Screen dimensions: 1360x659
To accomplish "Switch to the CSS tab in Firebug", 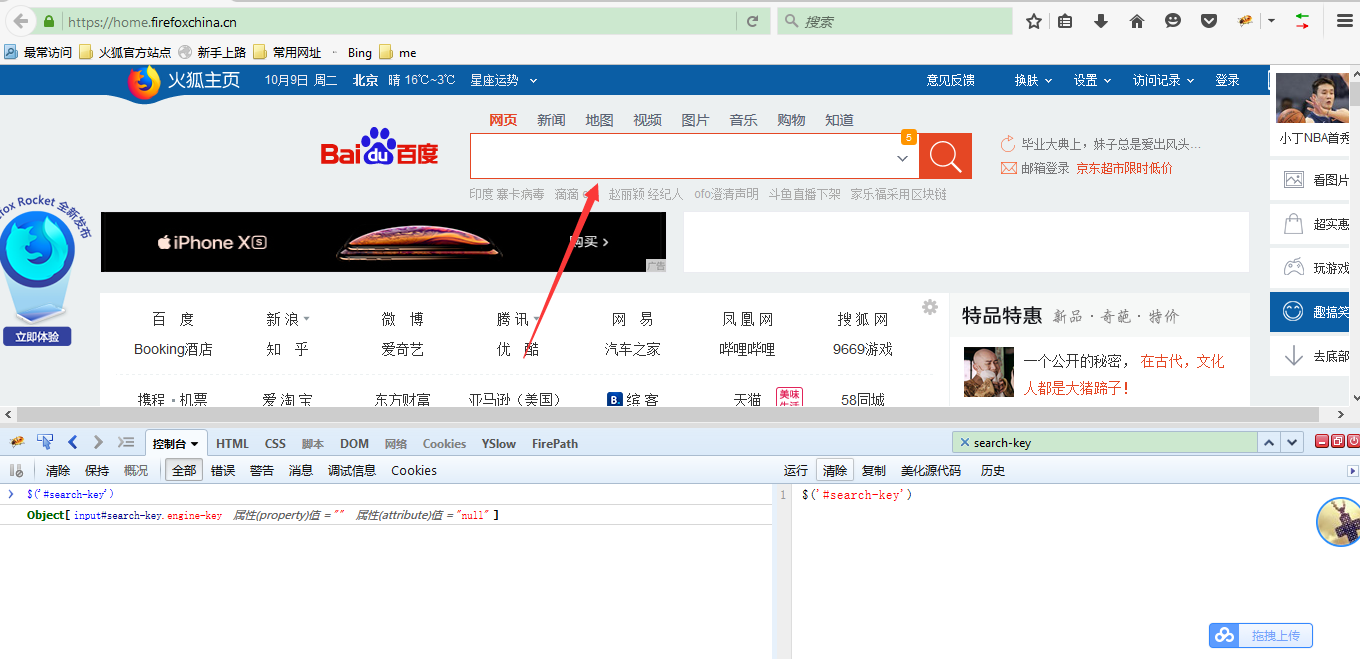I will coord(275,443).
